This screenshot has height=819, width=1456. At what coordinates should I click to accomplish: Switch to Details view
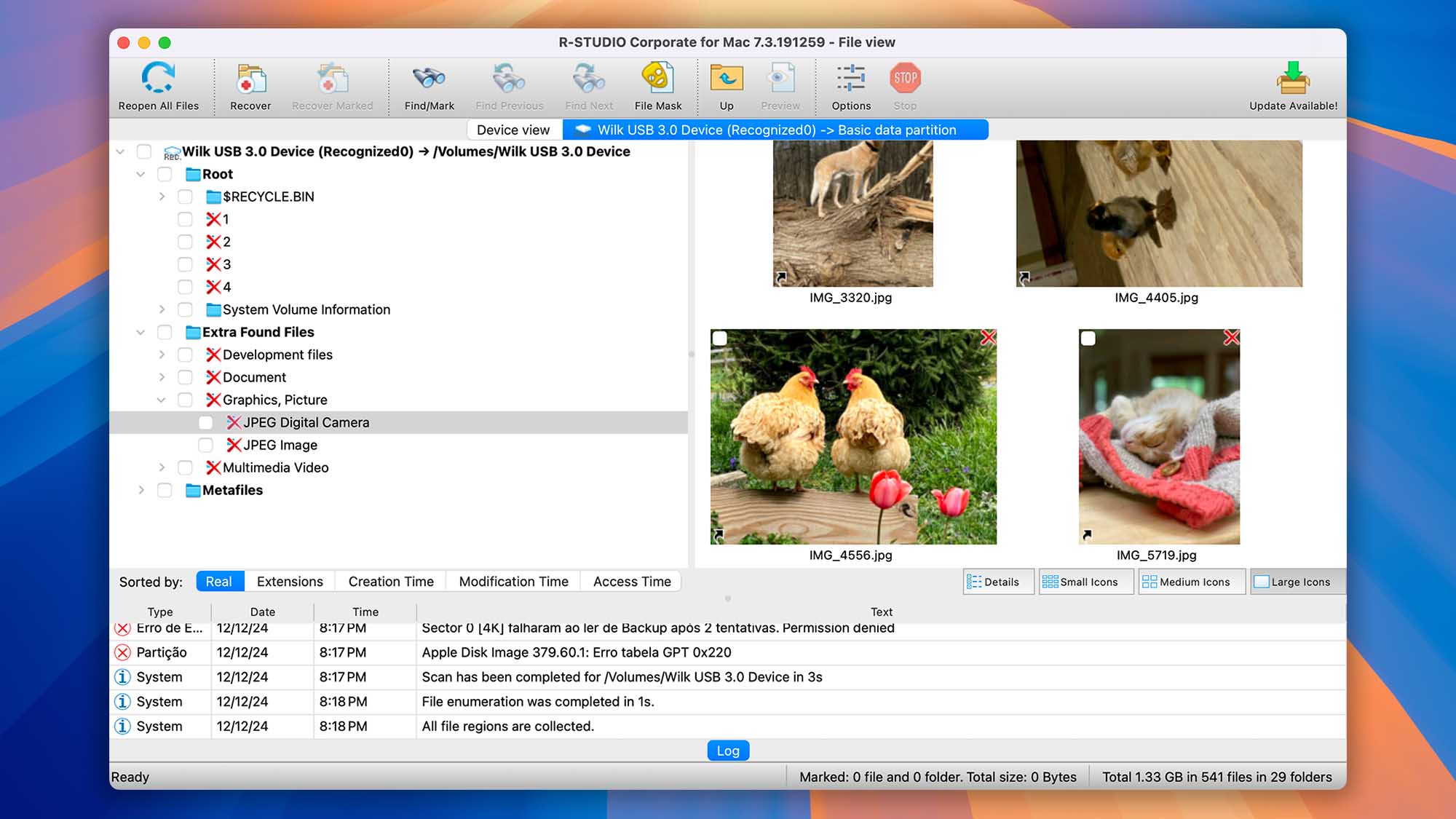998,582
